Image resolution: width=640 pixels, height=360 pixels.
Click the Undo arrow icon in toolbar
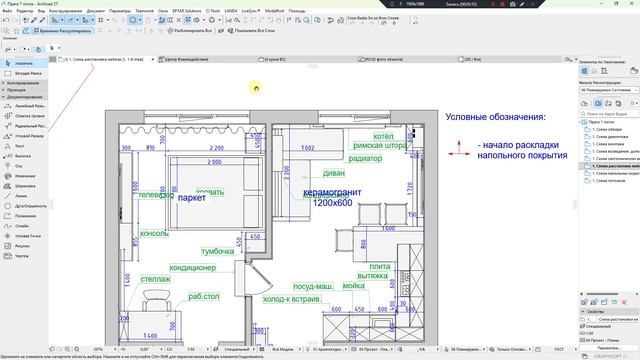pyautogui.click(x=6, y=20)
